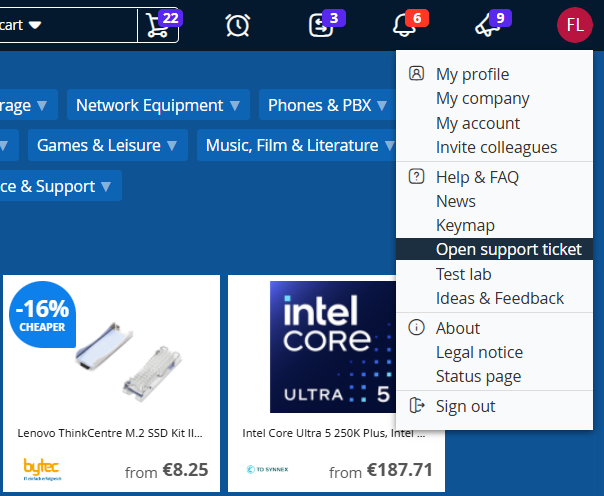604x496 pixels.
Task: Open the Status page link
Action: coord(478,376)
